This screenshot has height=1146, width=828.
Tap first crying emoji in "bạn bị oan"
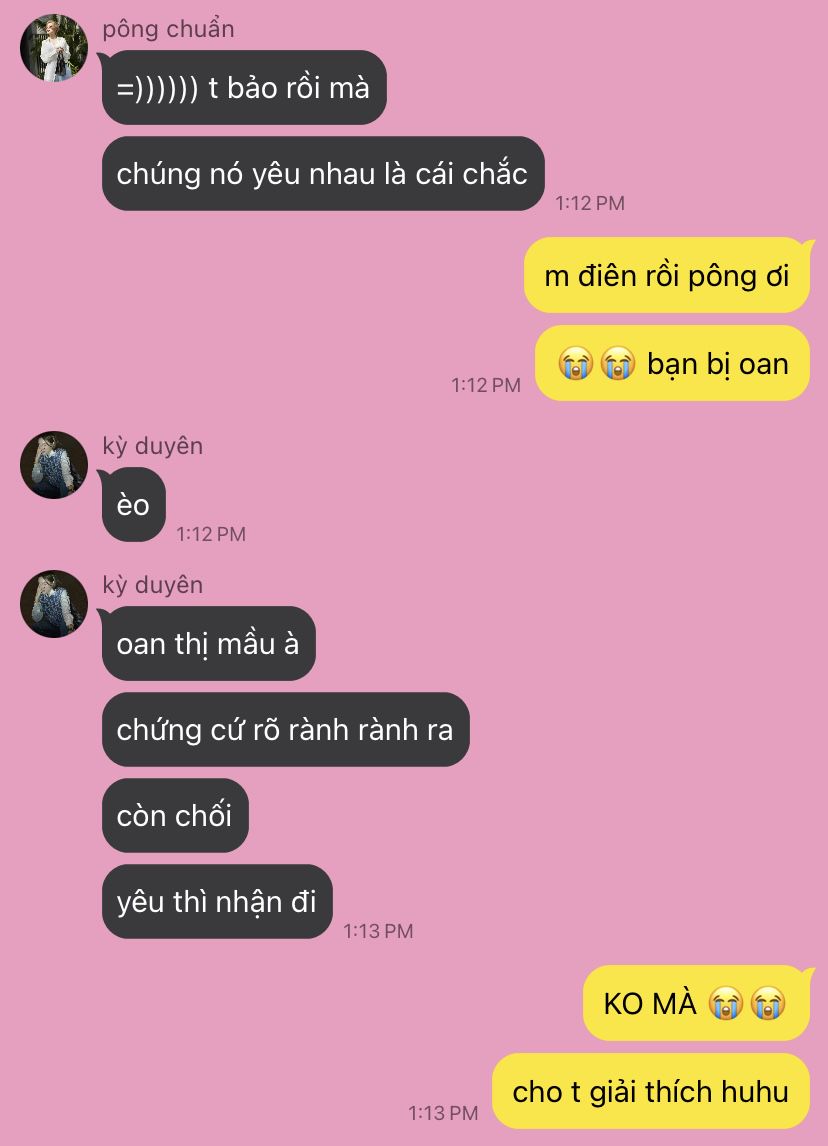[575, 363]
